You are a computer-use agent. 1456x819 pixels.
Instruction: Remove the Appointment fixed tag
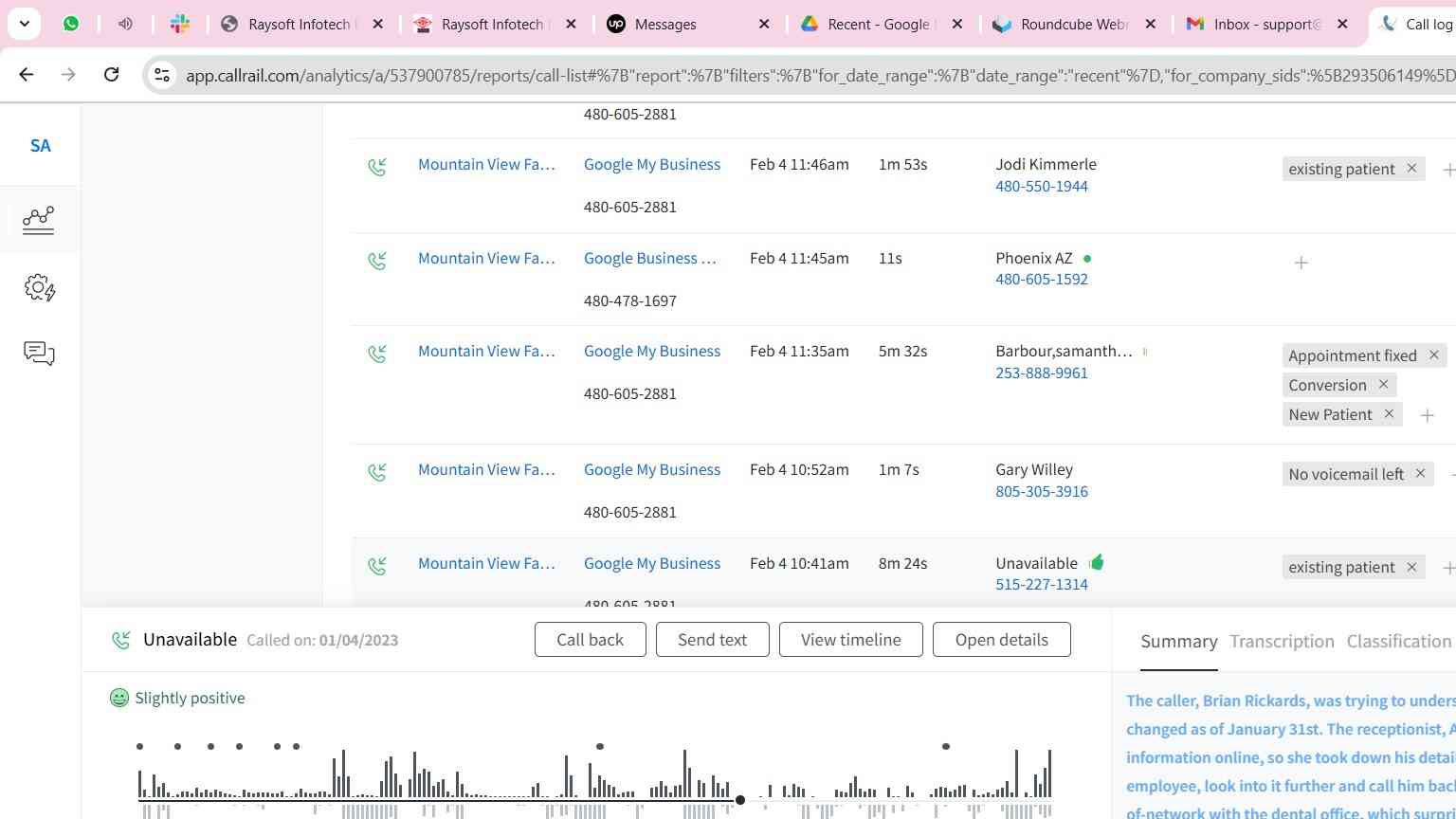1433,355
